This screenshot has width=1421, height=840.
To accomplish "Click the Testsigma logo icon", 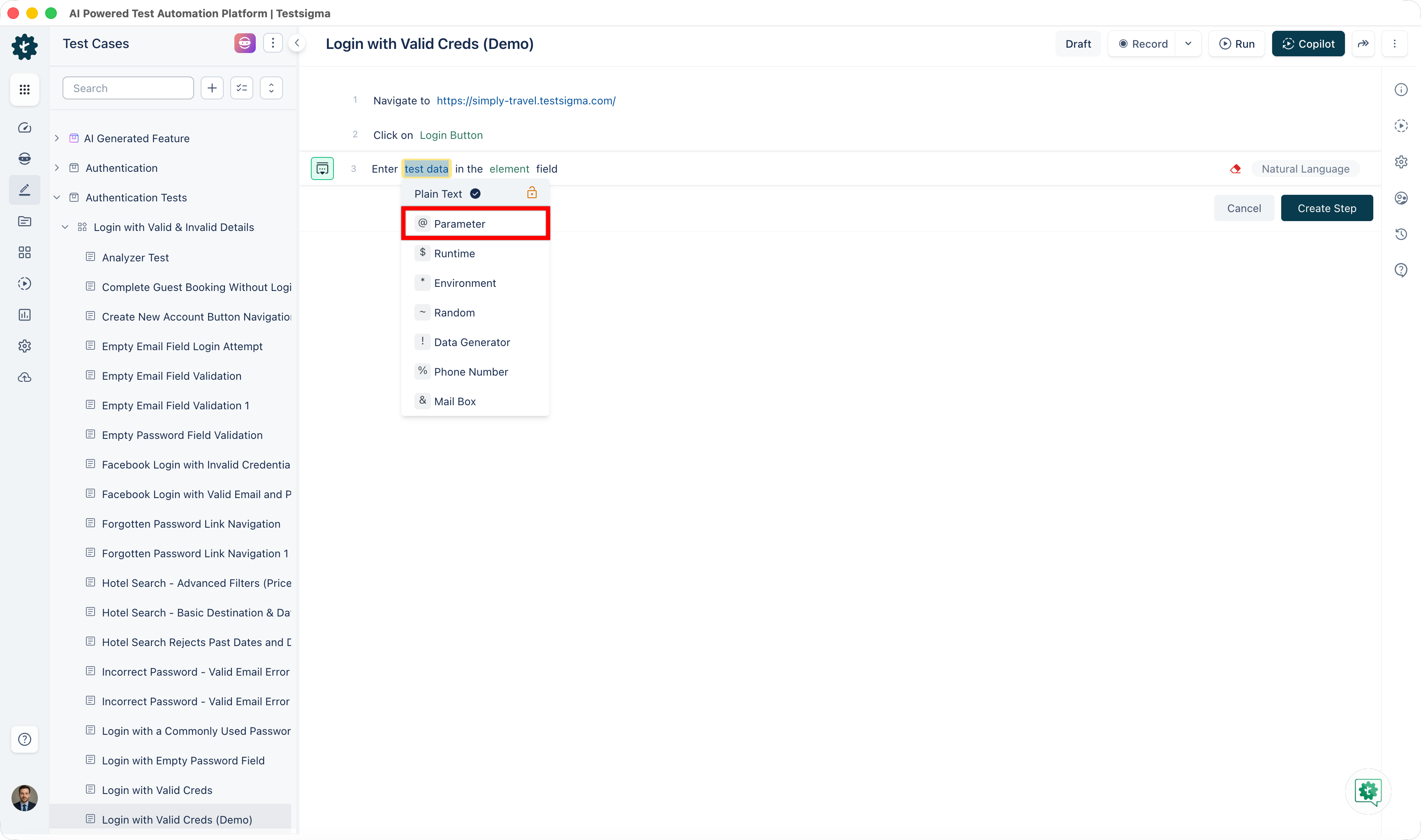I will [x=24, y=46].
